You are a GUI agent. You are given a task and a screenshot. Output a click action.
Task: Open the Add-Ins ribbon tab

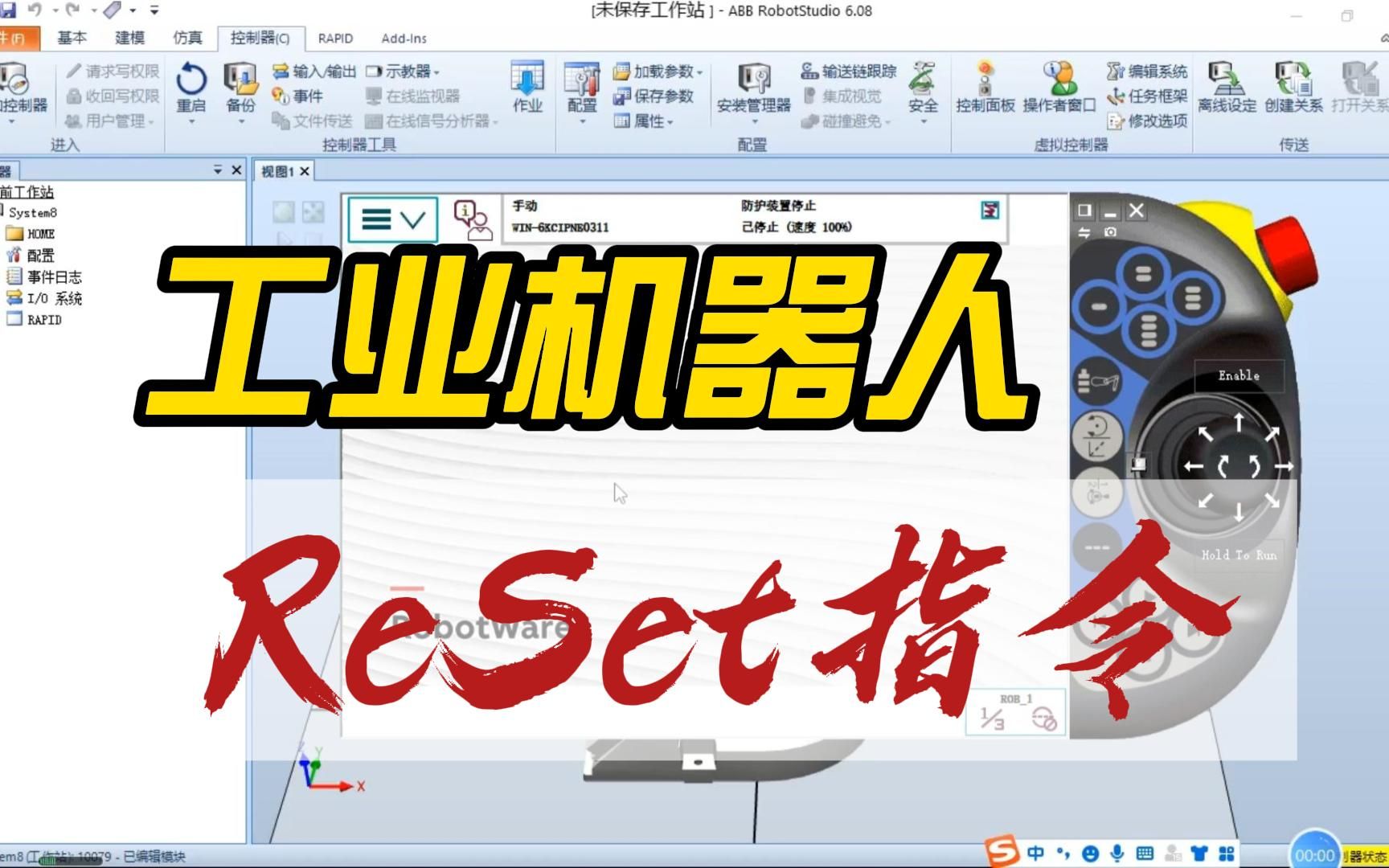click(404, 38)
